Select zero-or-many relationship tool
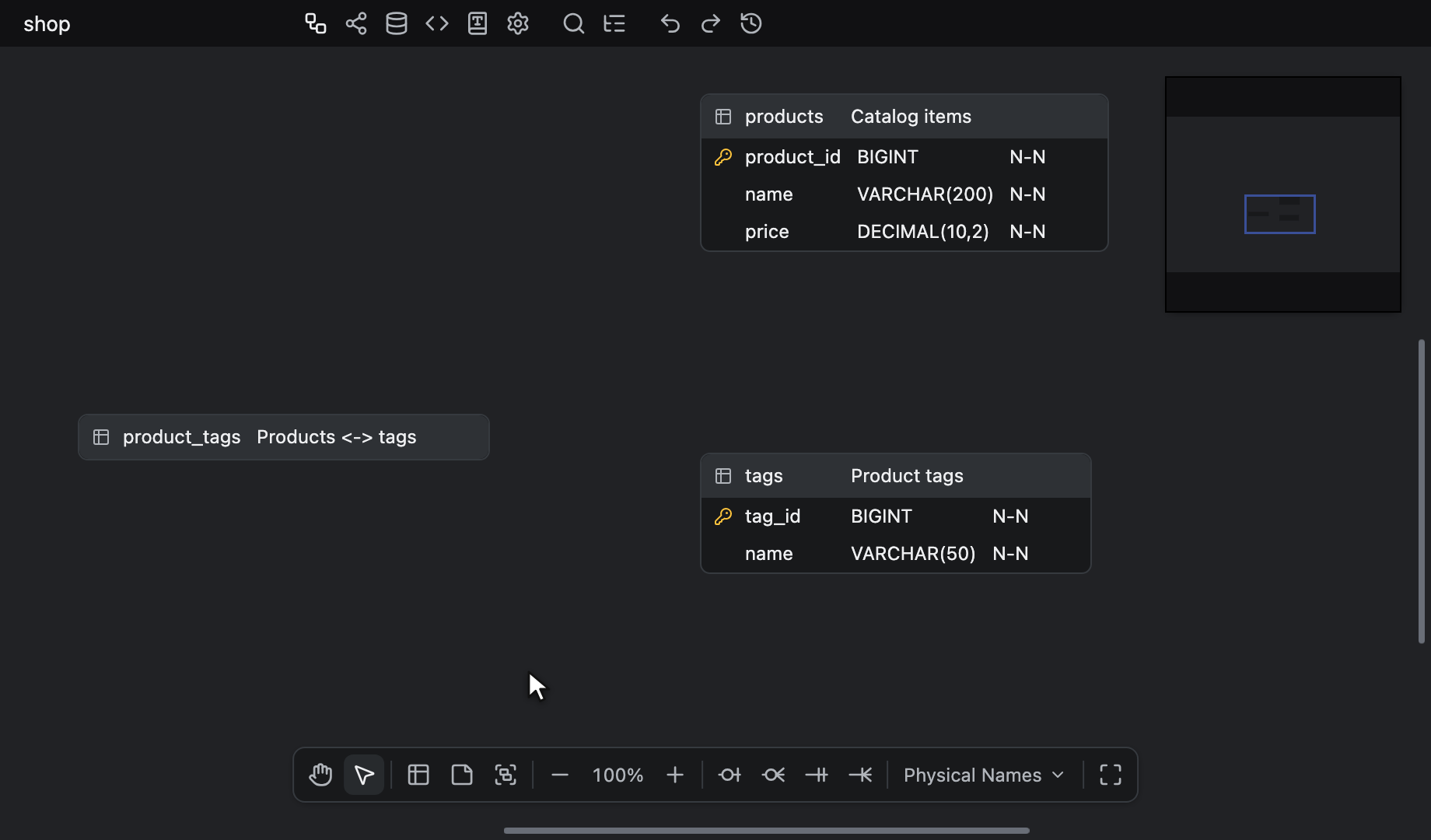Image resolution: width=1431 pixels, height=840 pixels. [x=773, y=775]
